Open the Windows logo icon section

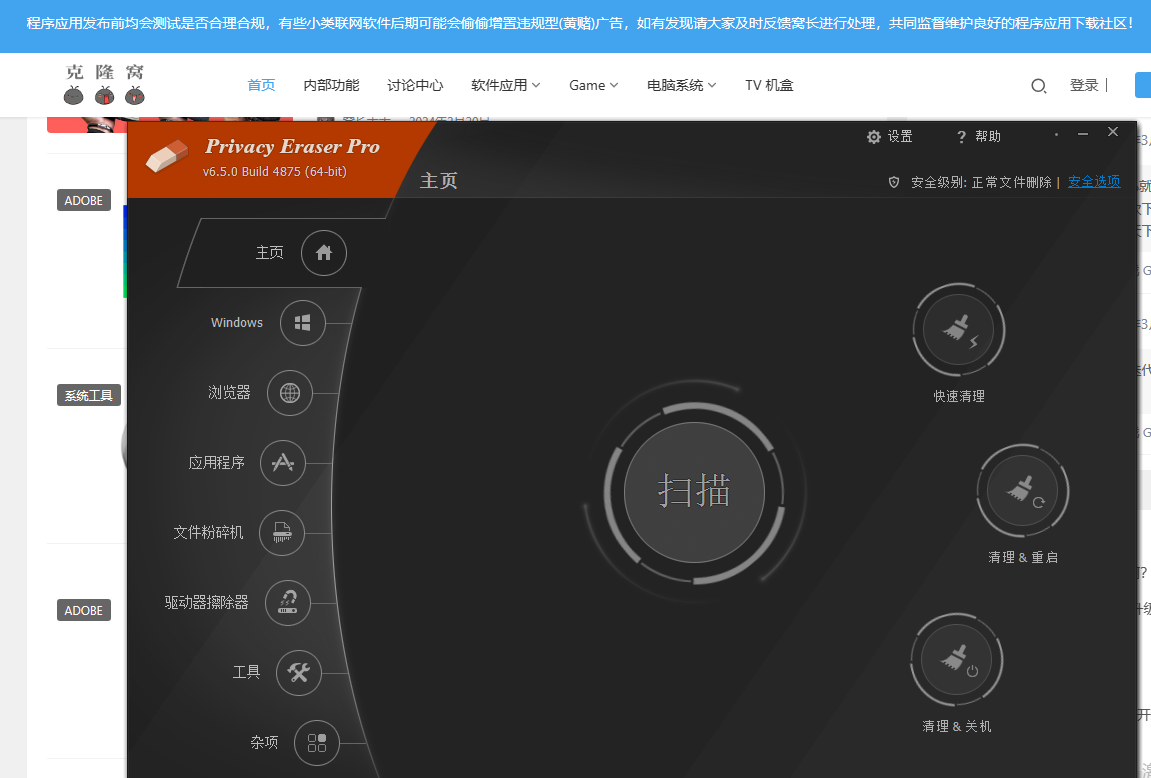point(302,323)
